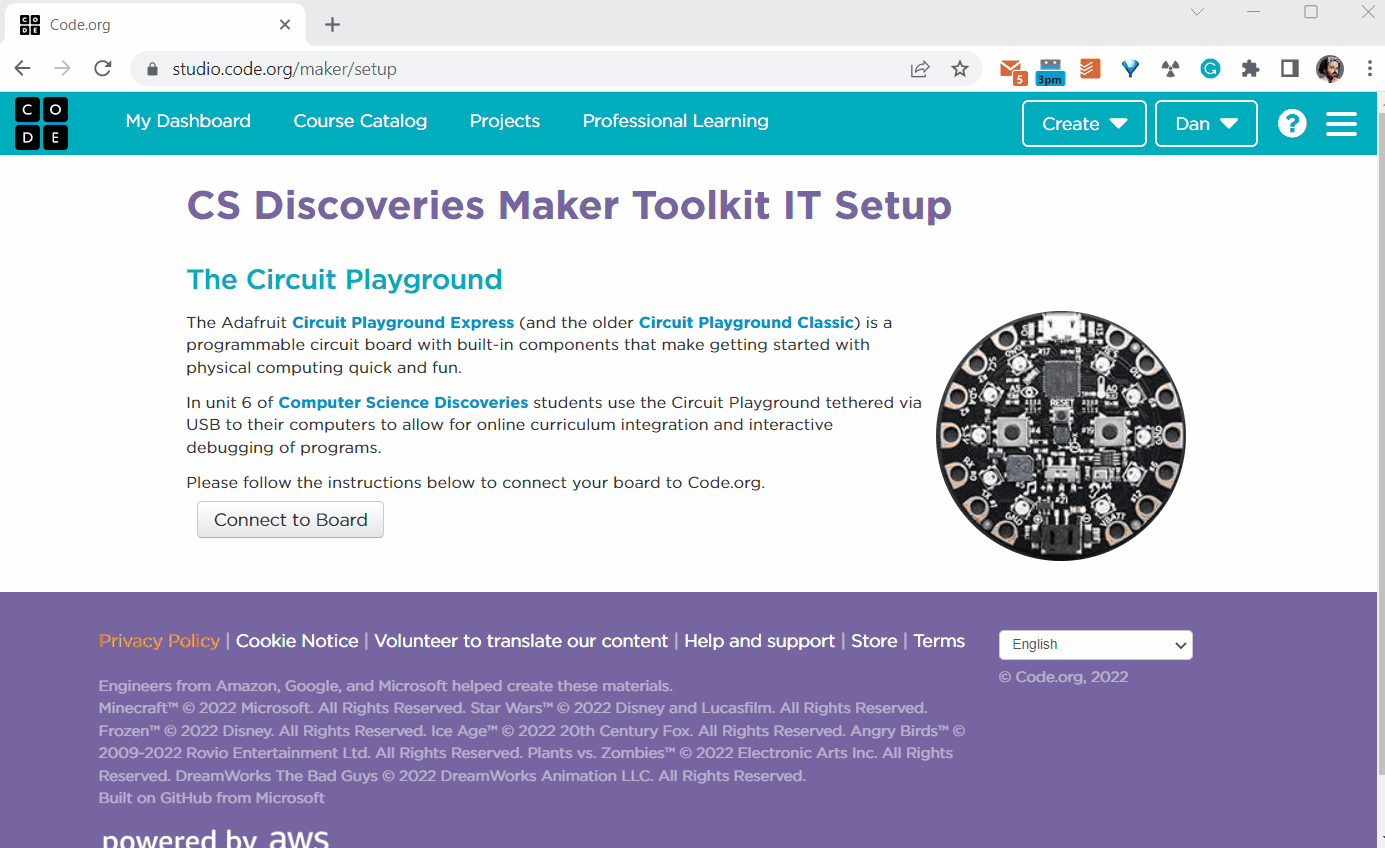Expand the Dan account dropdown

coord(1205,123)
